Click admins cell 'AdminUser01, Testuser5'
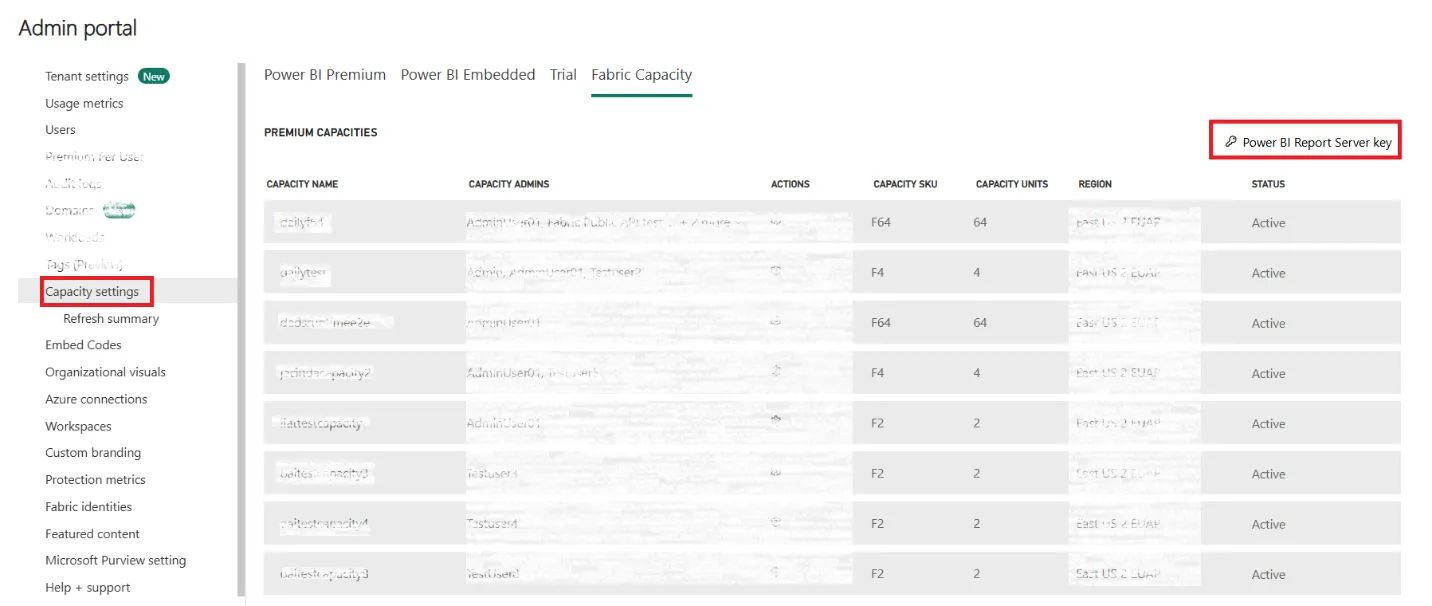 pos(533,372)
